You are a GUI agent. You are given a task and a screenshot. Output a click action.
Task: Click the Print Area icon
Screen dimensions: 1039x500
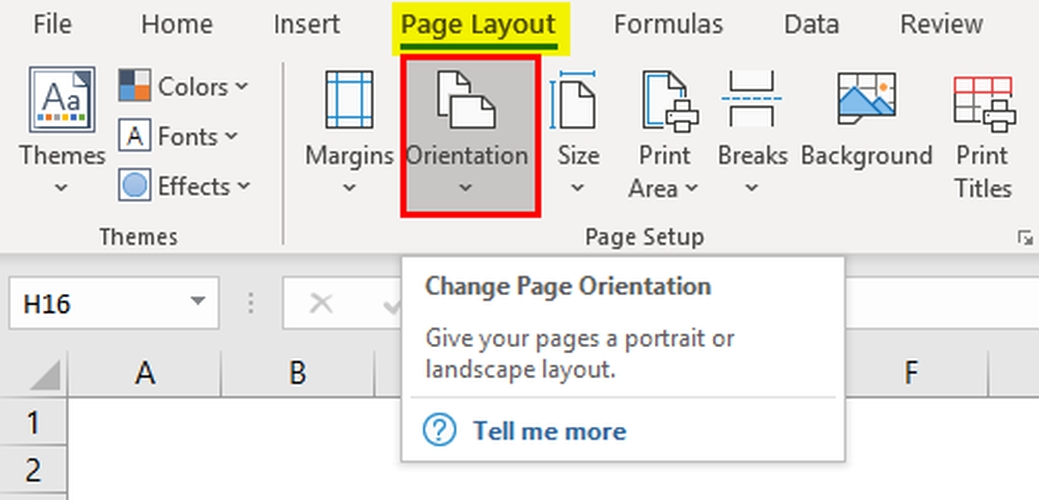point(665,101)
